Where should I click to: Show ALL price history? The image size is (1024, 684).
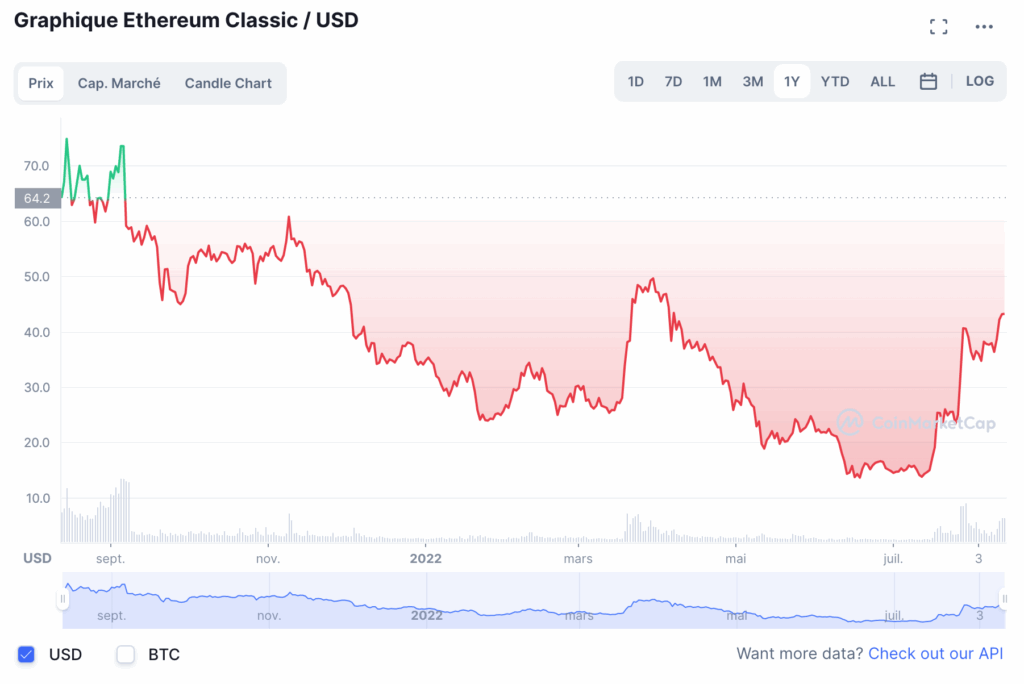(x=883, y=82)
